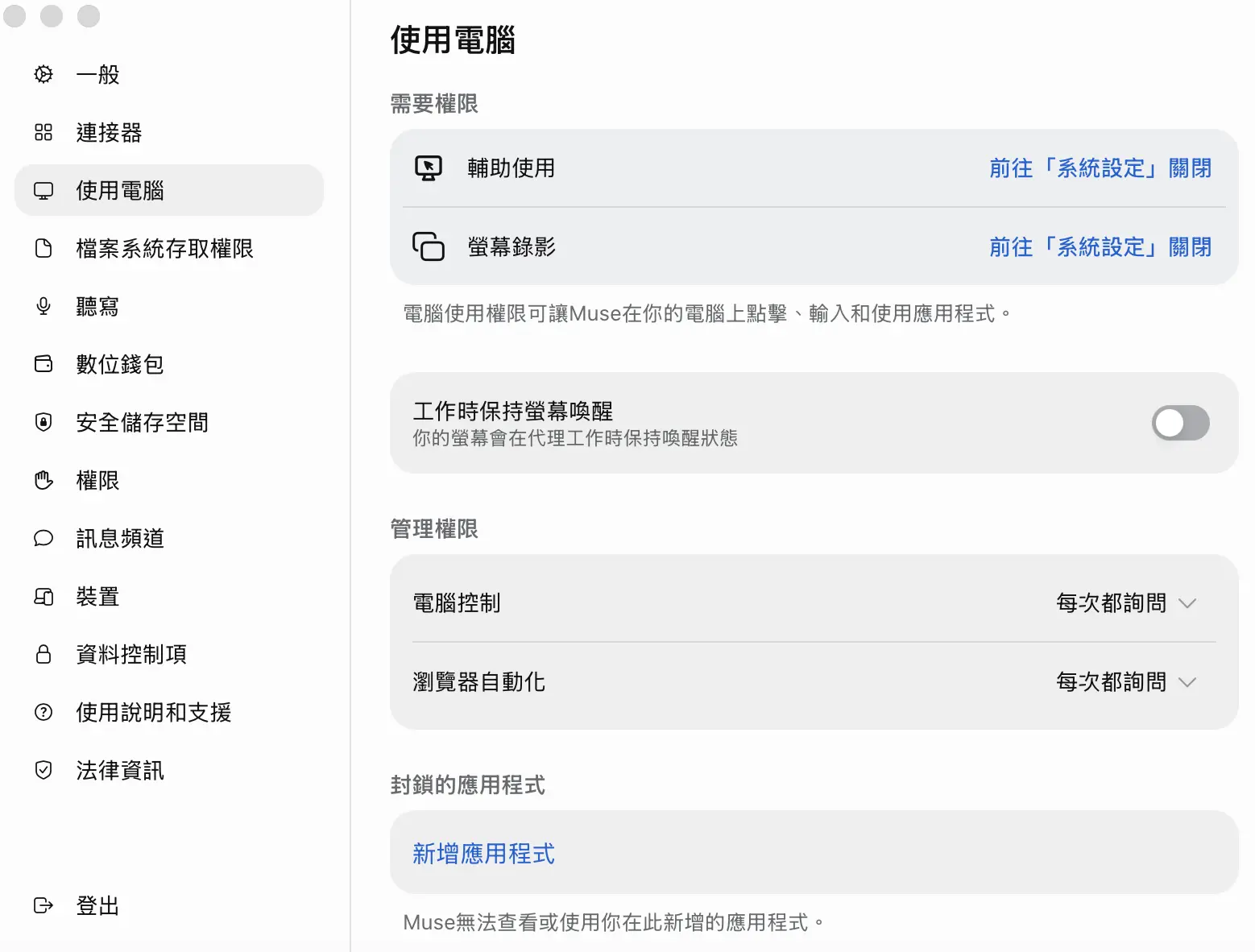Image resolution: width=1255 pixels, height=952 pixels.
Task: Open the 裝置 section
Action: (x=169, y=597)
